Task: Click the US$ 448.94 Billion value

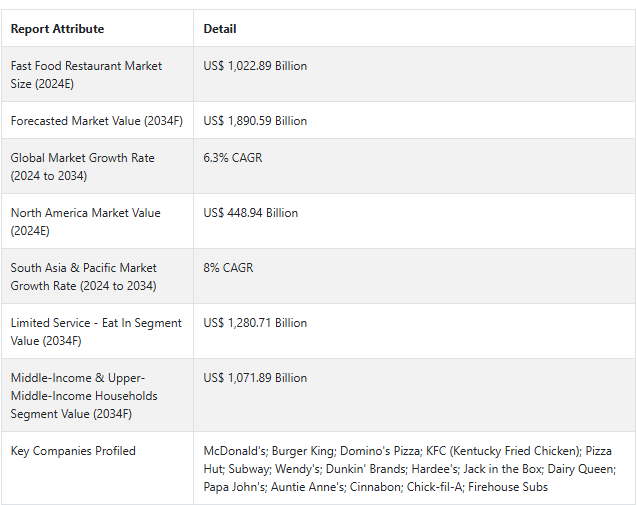Action: (250, 213)
